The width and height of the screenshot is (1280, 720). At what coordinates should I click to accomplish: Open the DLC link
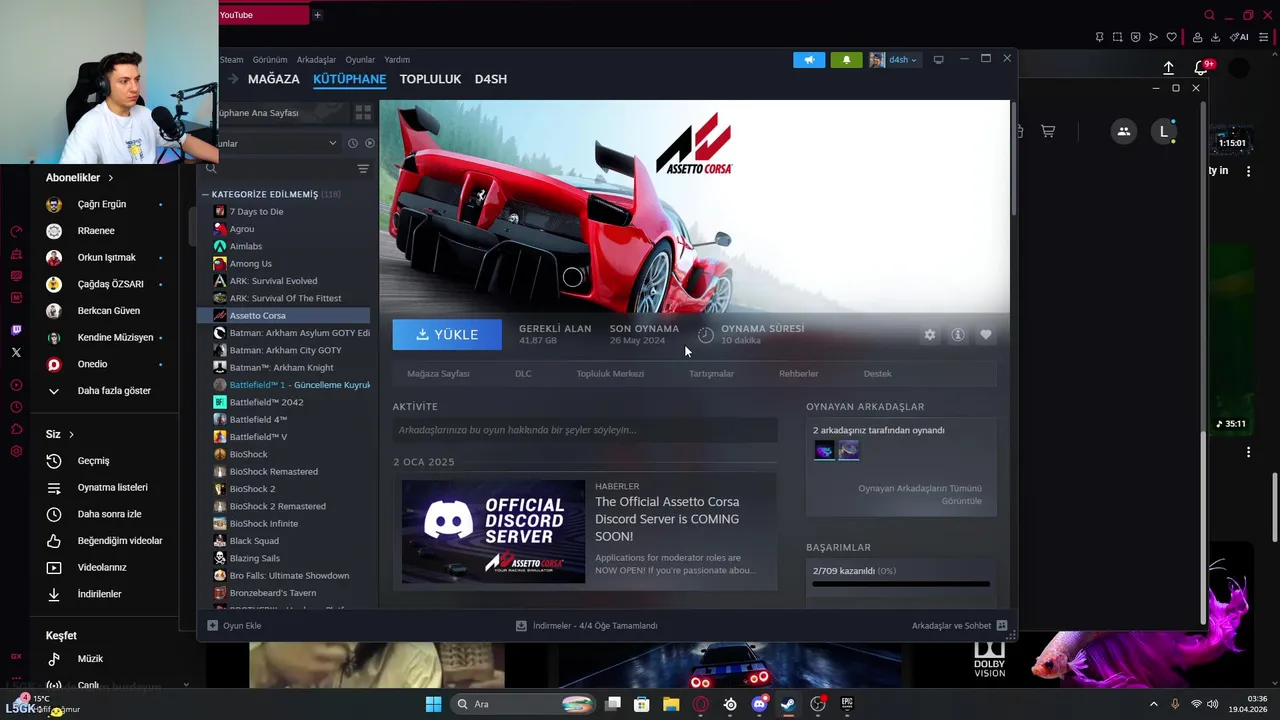click(x=523, y=374)
